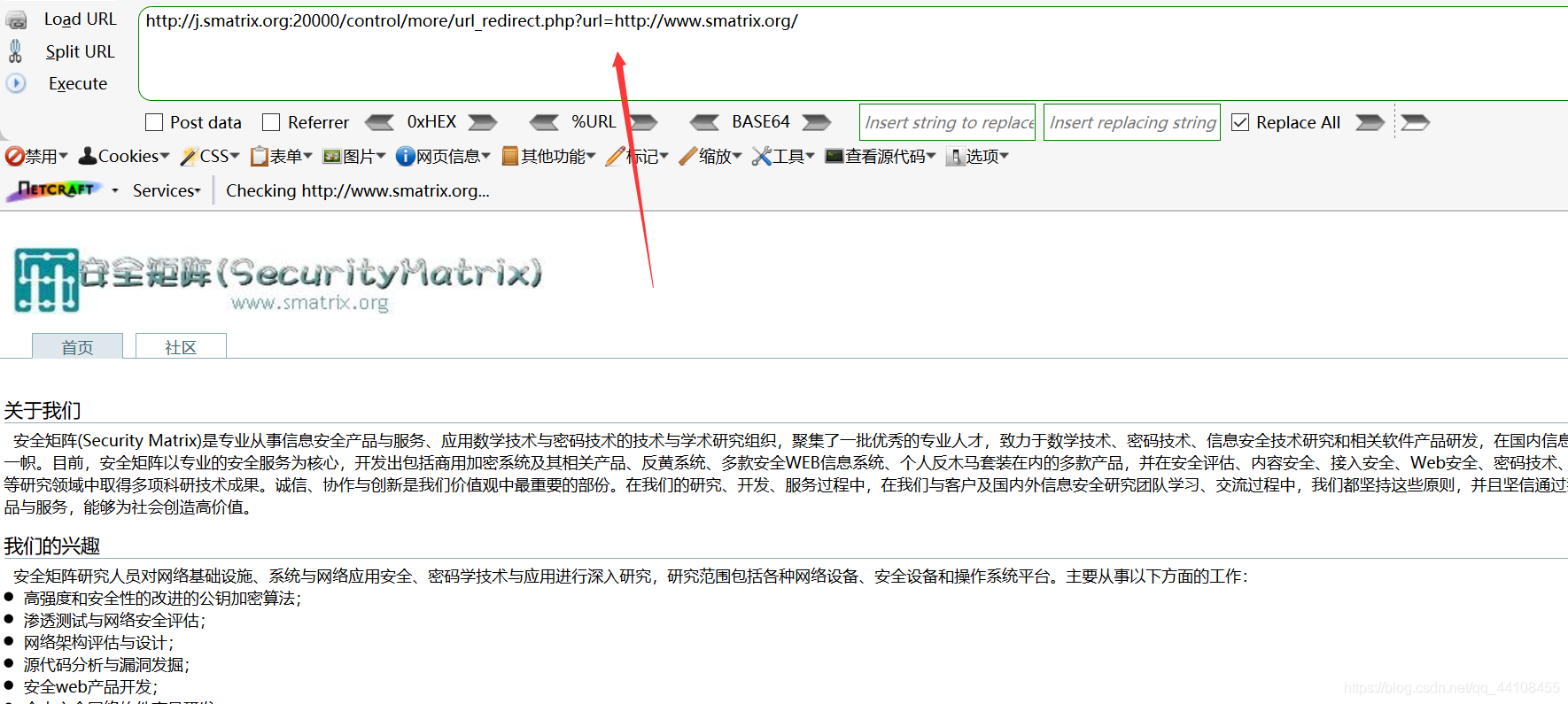Open the 其他功能 dropdown menu
Screen dimensions: 1568x704
[557, 157]
